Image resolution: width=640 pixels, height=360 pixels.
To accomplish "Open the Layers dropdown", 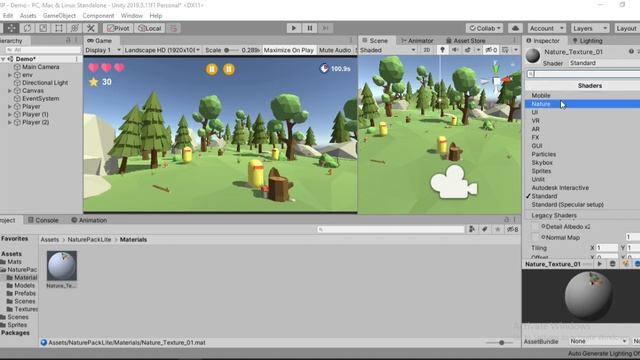I will [x=590, y=28].
